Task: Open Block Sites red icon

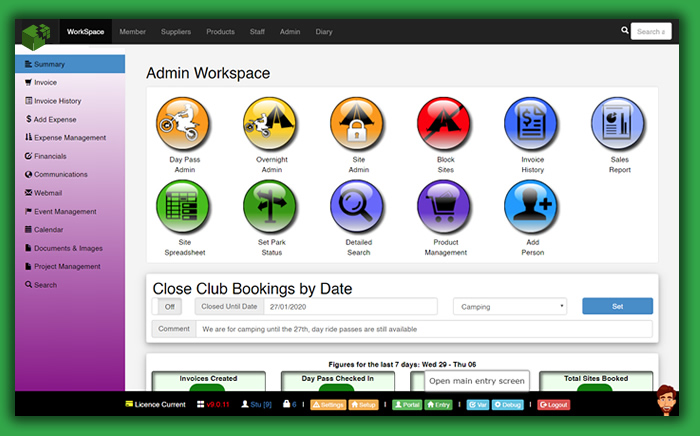Action: coord(444,124)
